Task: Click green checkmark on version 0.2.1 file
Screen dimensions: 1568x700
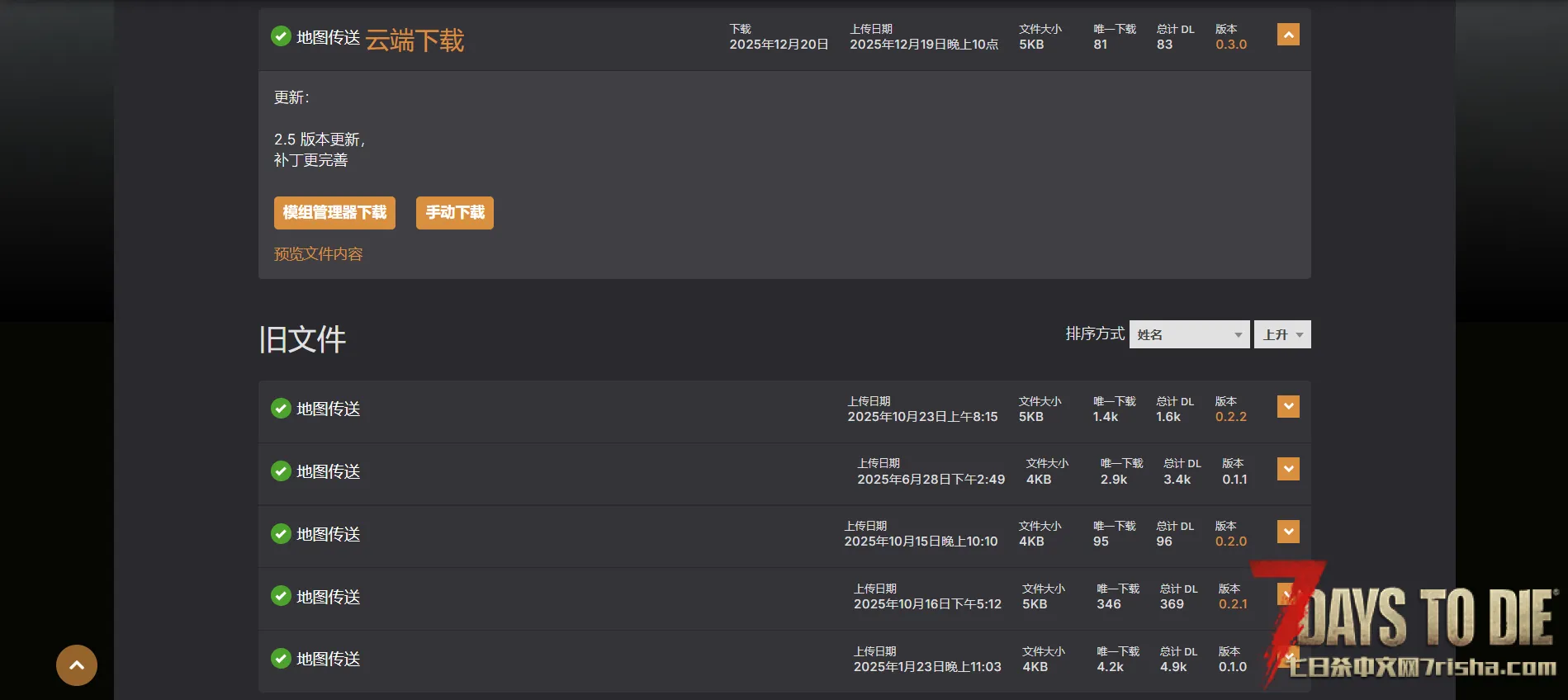Action: point(281,596)
